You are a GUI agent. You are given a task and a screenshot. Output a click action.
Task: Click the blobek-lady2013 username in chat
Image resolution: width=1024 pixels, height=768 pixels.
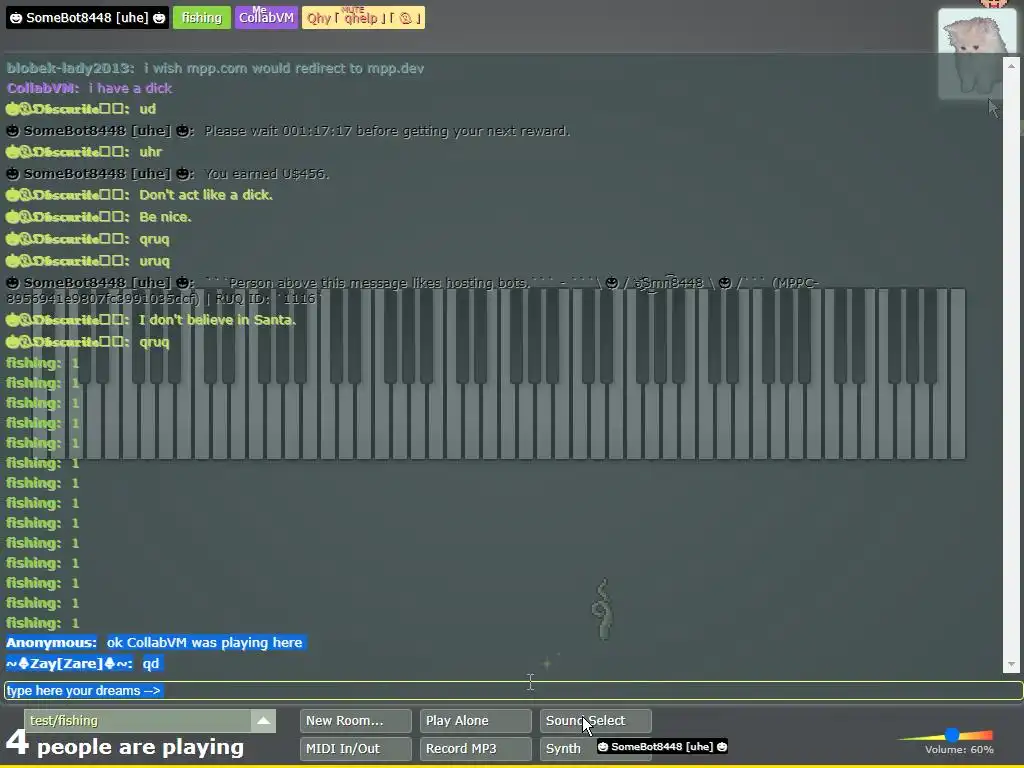pyautogui.click(x=71, y=68)
